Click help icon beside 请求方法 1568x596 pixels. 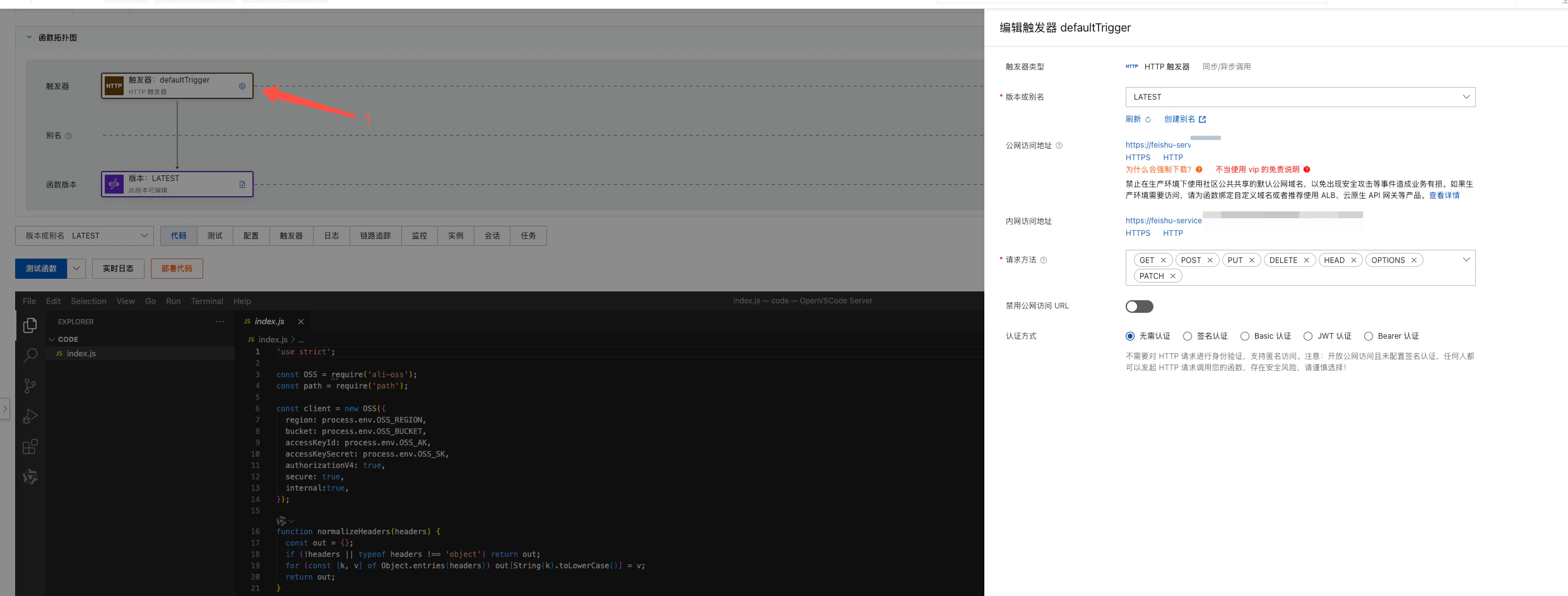pyautogui.click(x=1044, y=260)
